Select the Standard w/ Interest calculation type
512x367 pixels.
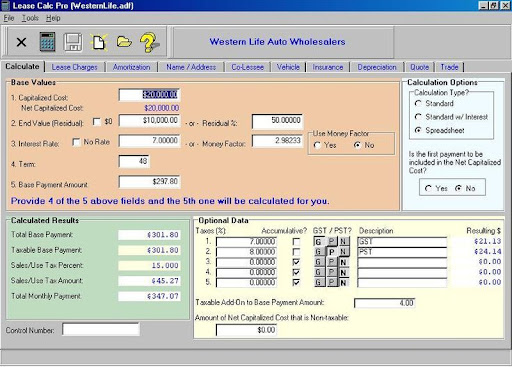(418, 117)
